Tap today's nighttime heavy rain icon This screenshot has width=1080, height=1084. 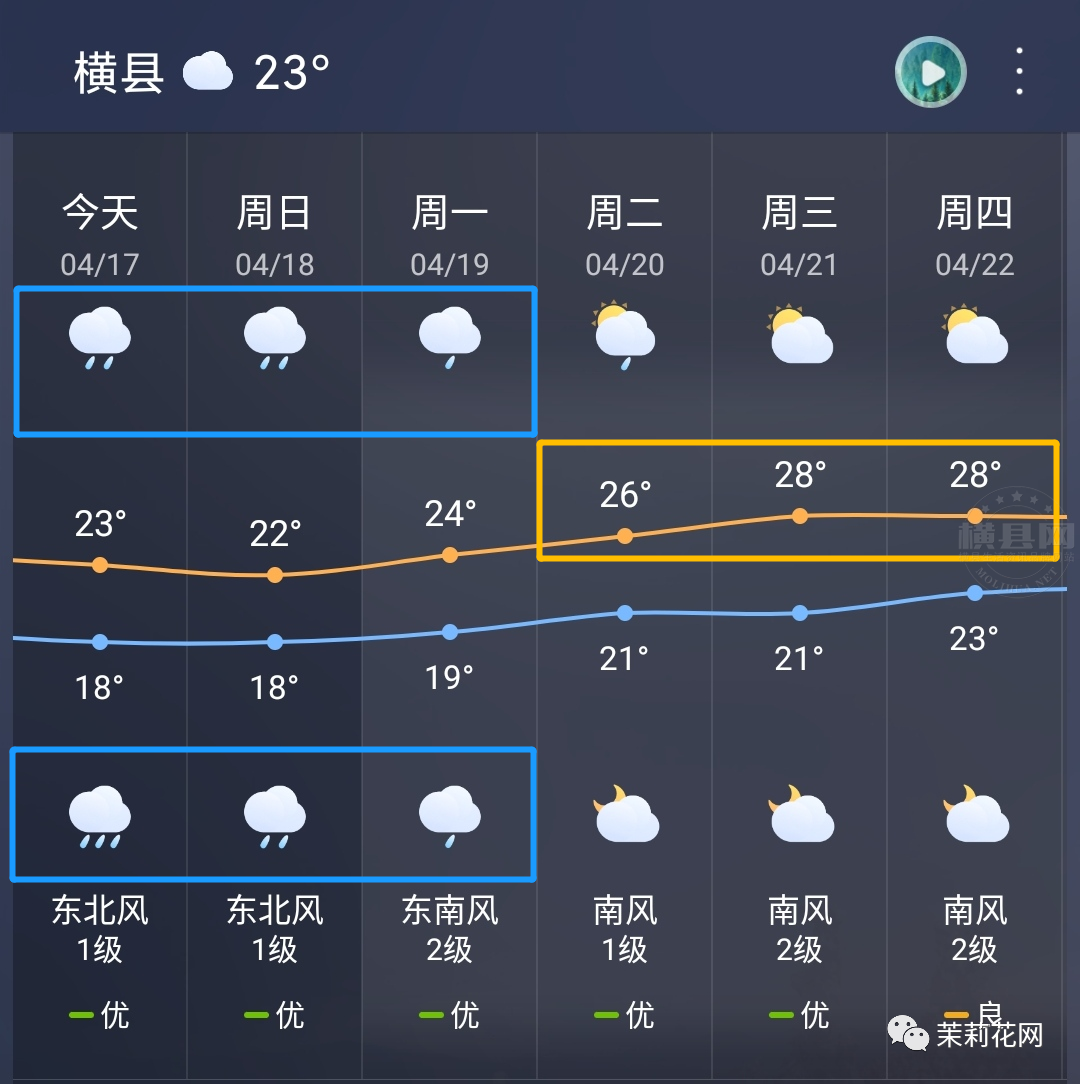(x=100, y=816)
